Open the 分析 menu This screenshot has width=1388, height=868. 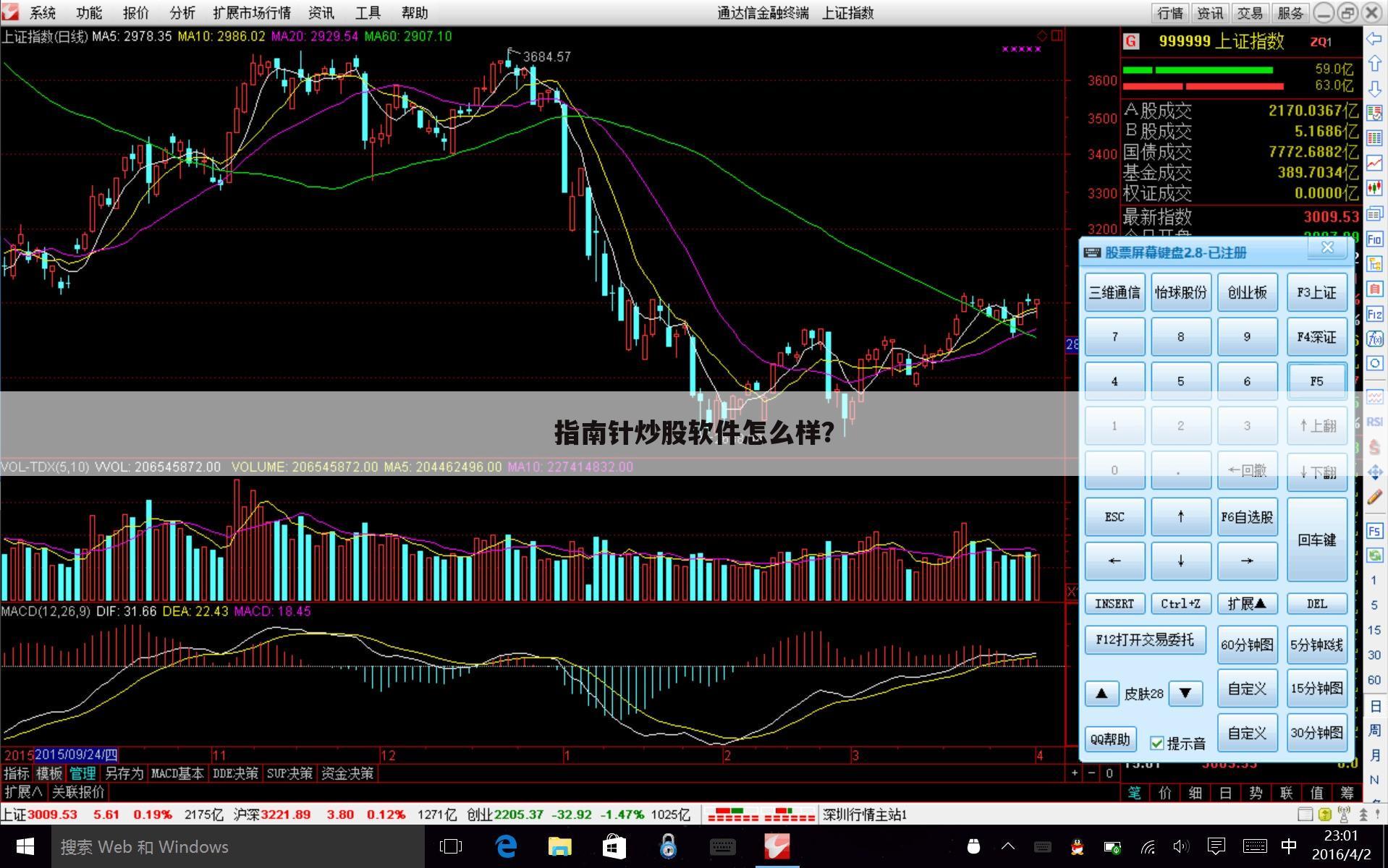(182, 13)
